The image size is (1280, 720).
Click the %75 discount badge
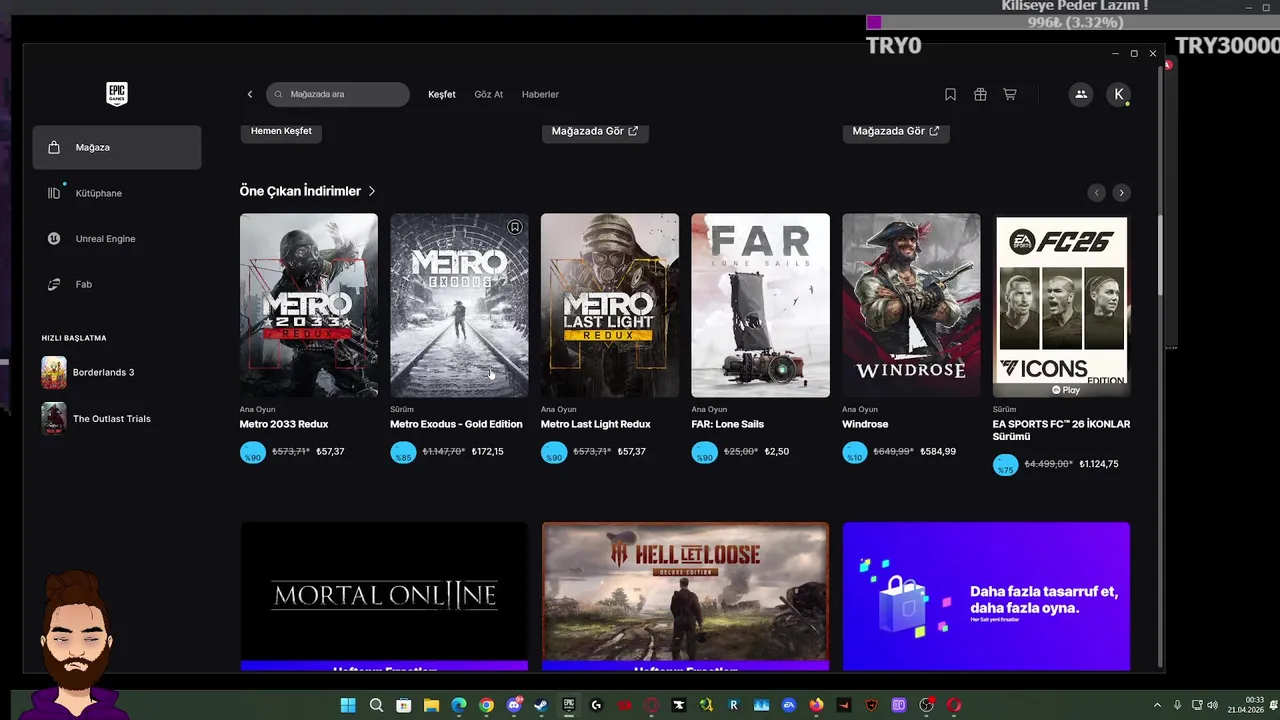[1005, 464]
